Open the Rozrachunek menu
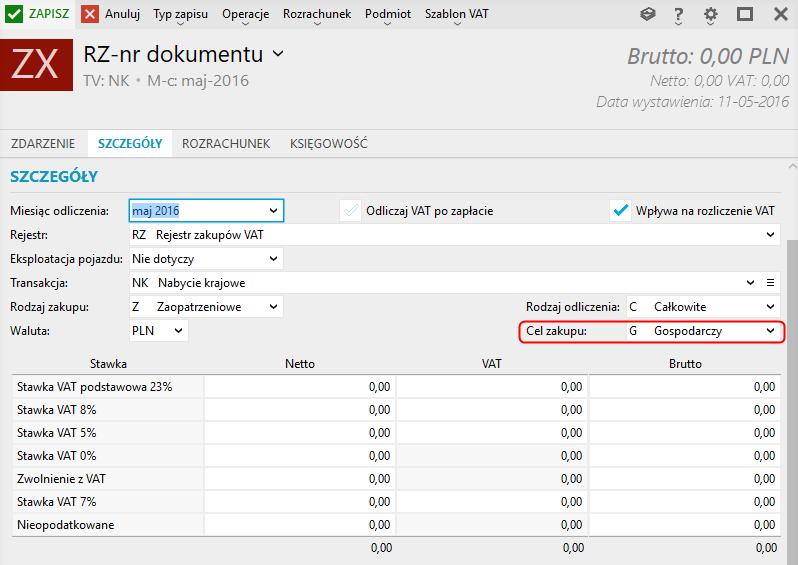The height and width of the screenshot is (565, 798). 317,14
